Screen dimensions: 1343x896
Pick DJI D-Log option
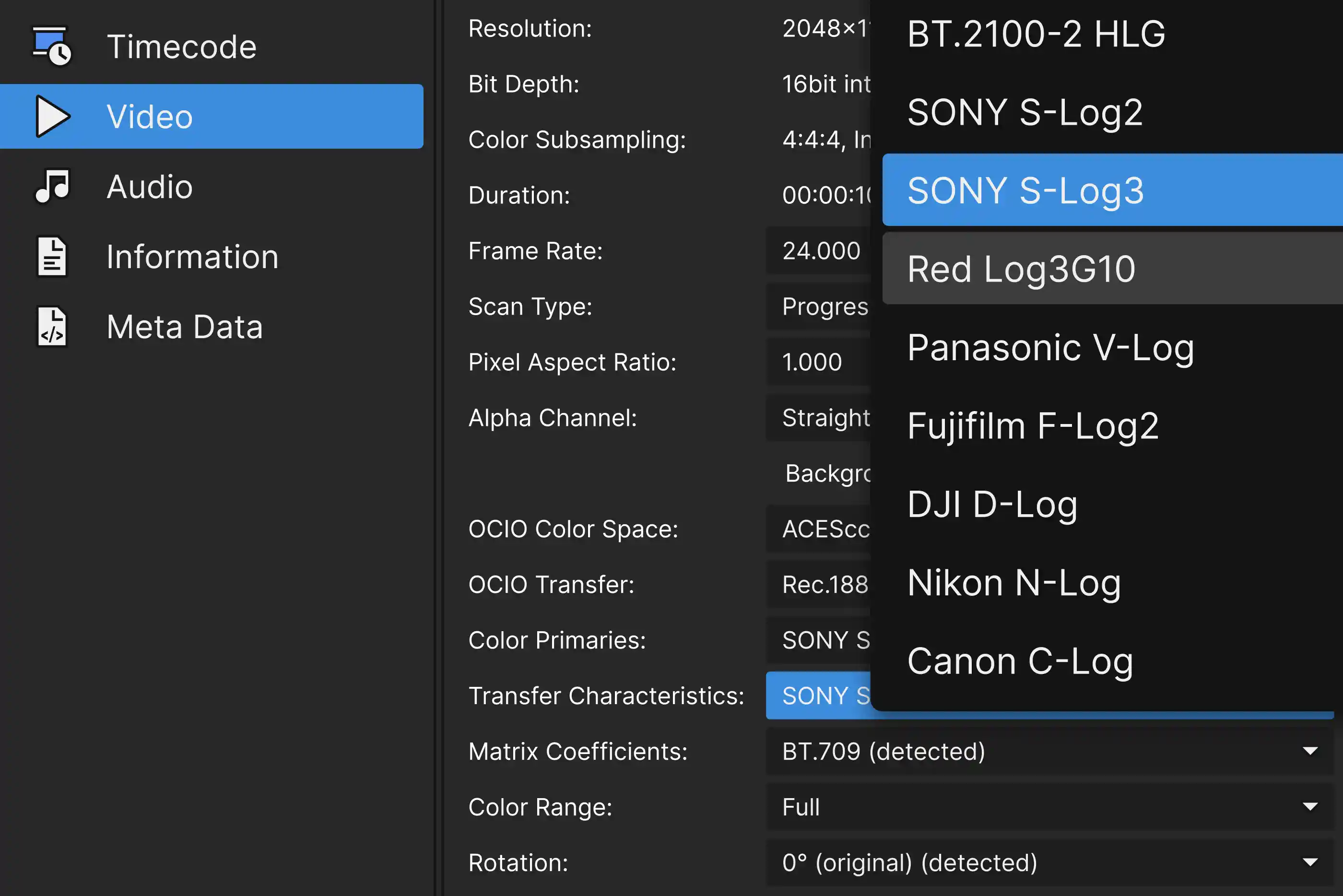point(1112,504)
